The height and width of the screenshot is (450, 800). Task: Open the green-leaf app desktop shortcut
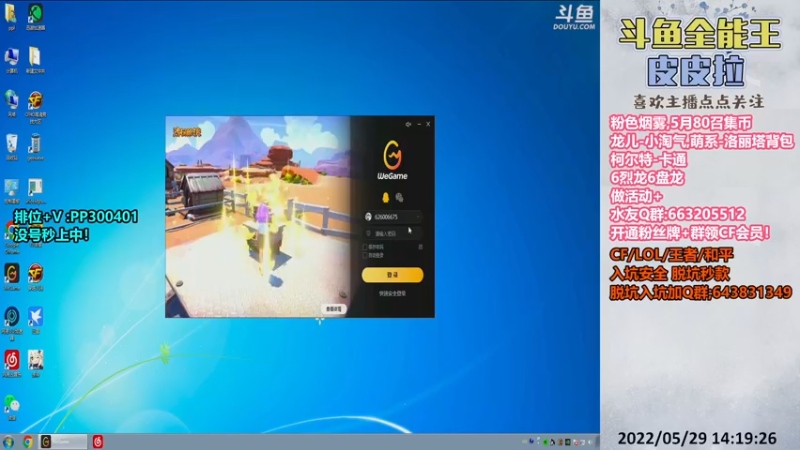(35, 17)
